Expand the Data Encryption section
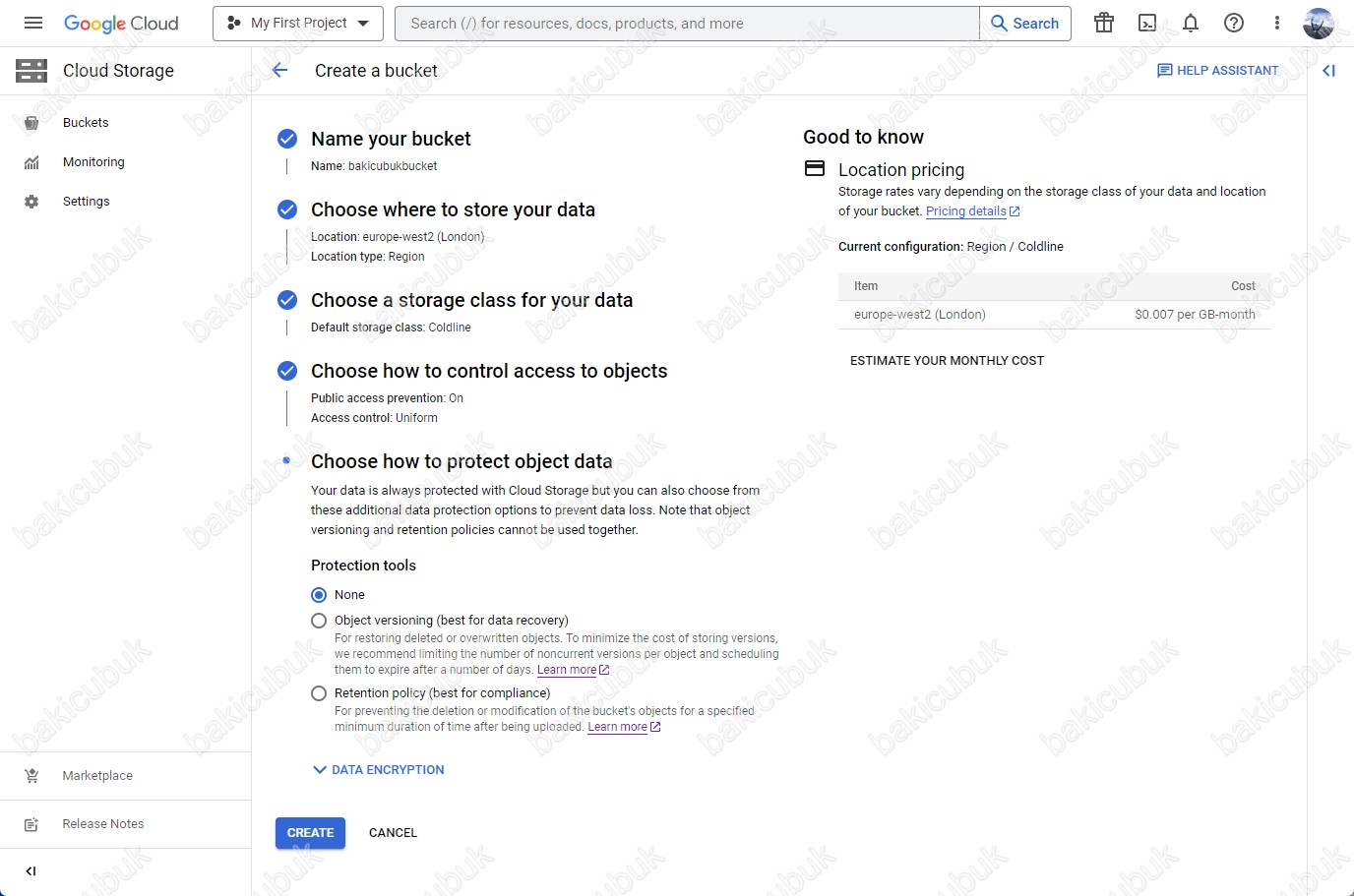 coord(379,770)
